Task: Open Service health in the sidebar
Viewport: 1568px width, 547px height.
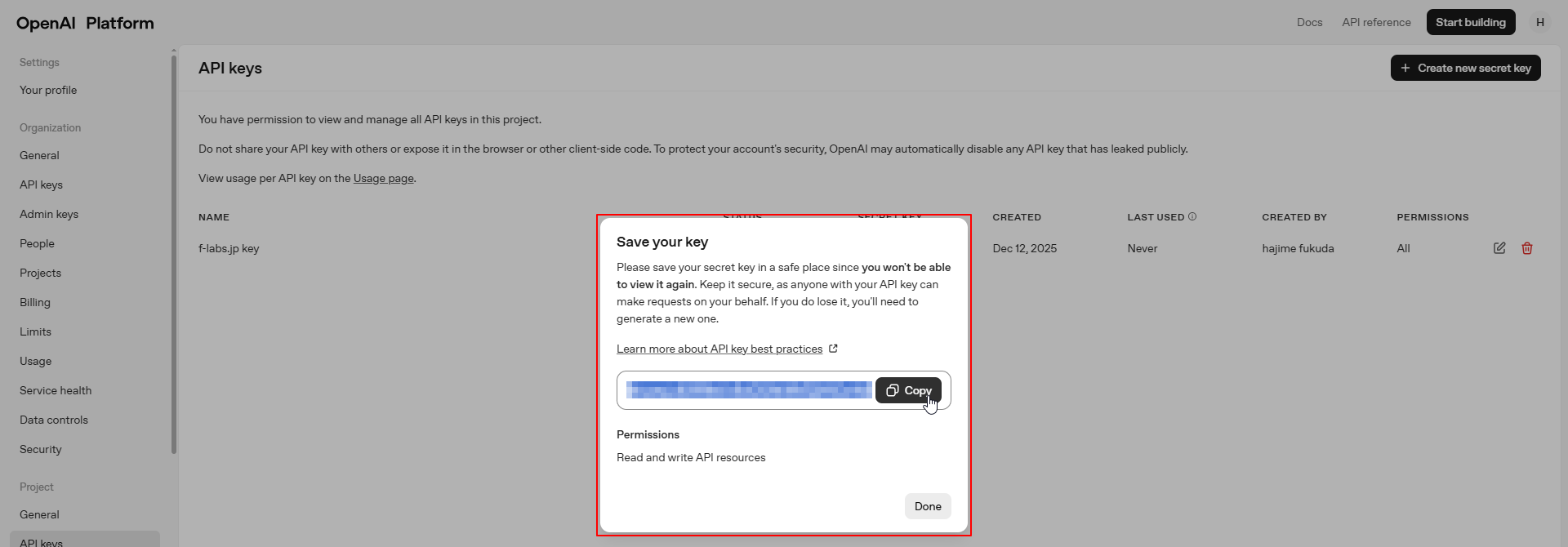Action: click(x=56, y=390)
